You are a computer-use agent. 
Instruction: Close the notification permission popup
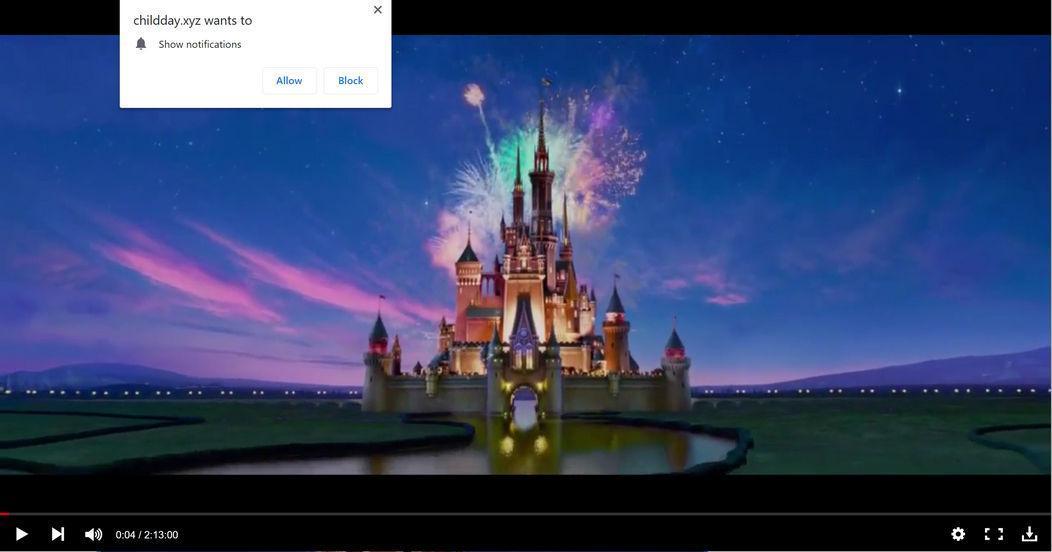pyautogui.click(x=378, y=10)
